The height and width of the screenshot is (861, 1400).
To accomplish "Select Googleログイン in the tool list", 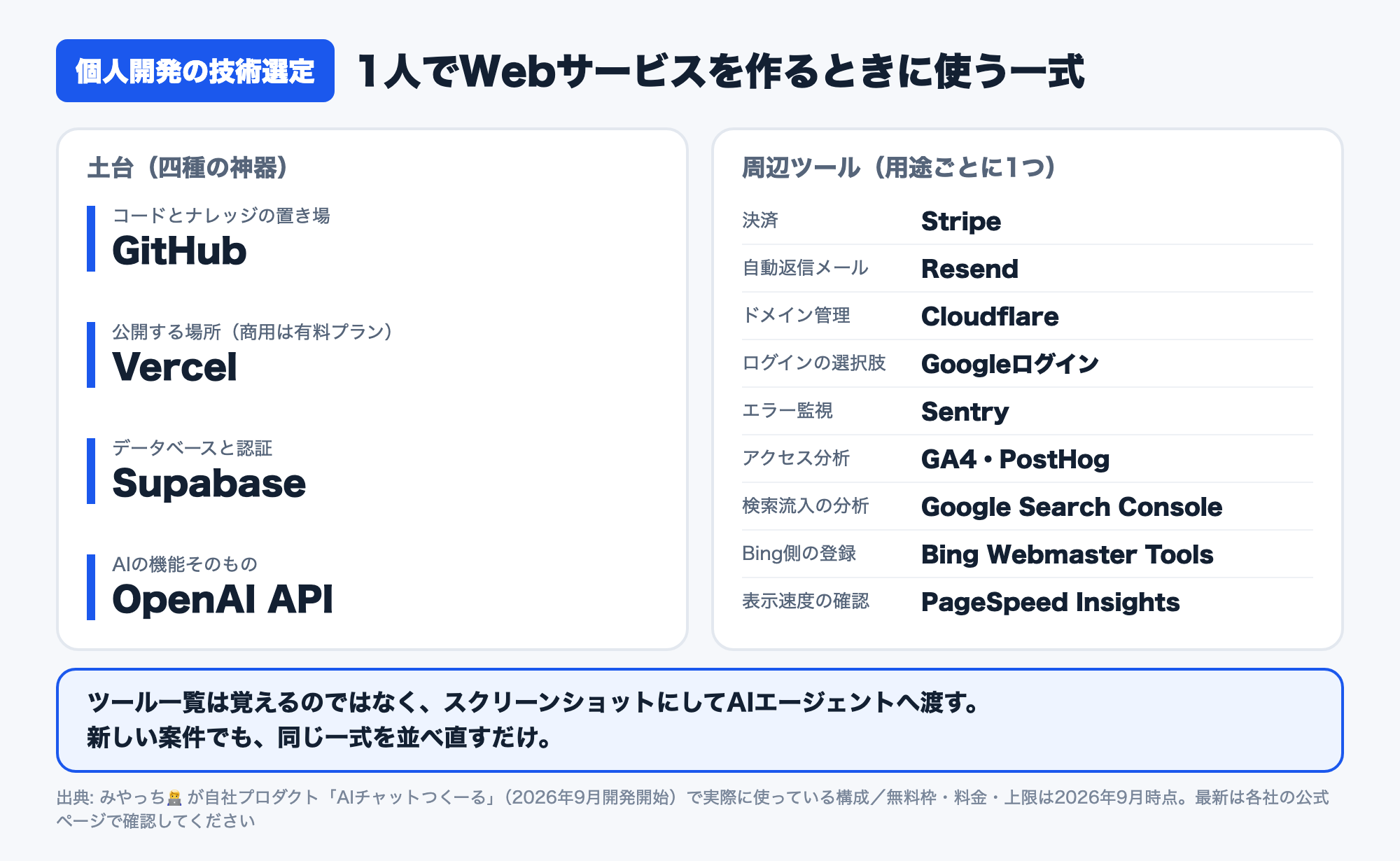I will pyautogui.click(x=1010, y=364).
